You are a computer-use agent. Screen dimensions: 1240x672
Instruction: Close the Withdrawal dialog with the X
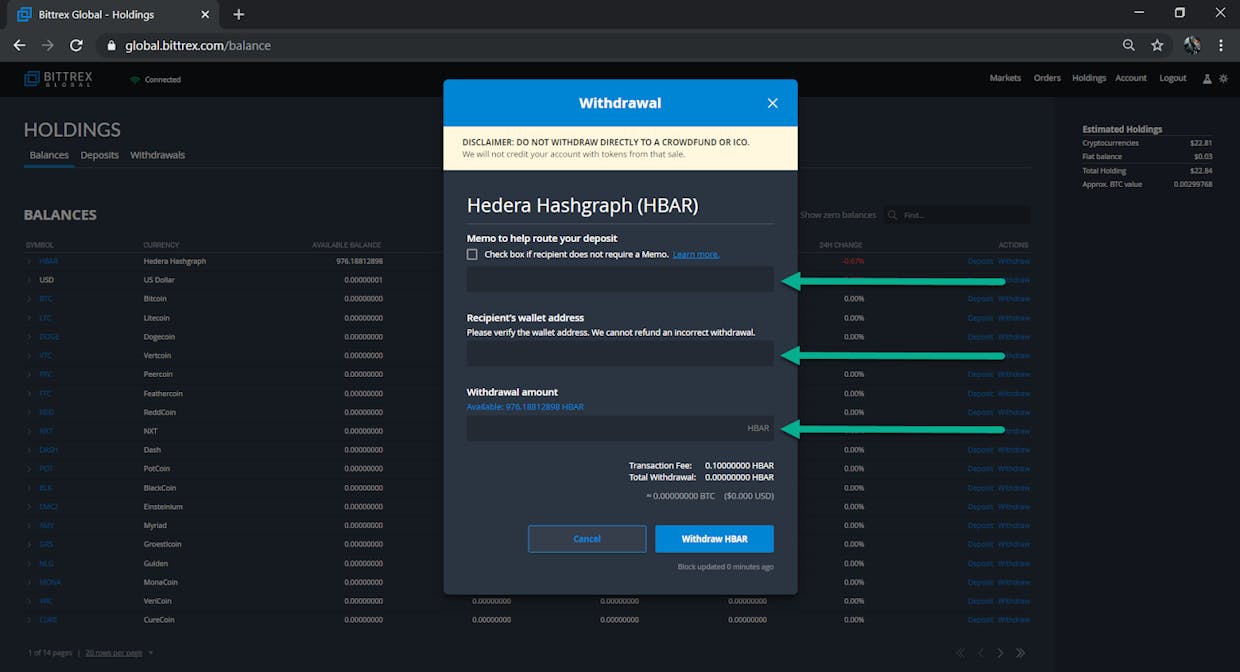point(772,103)
